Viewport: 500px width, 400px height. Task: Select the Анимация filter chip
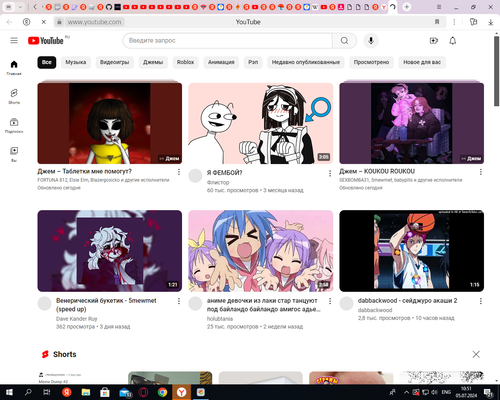coord(221,62)
